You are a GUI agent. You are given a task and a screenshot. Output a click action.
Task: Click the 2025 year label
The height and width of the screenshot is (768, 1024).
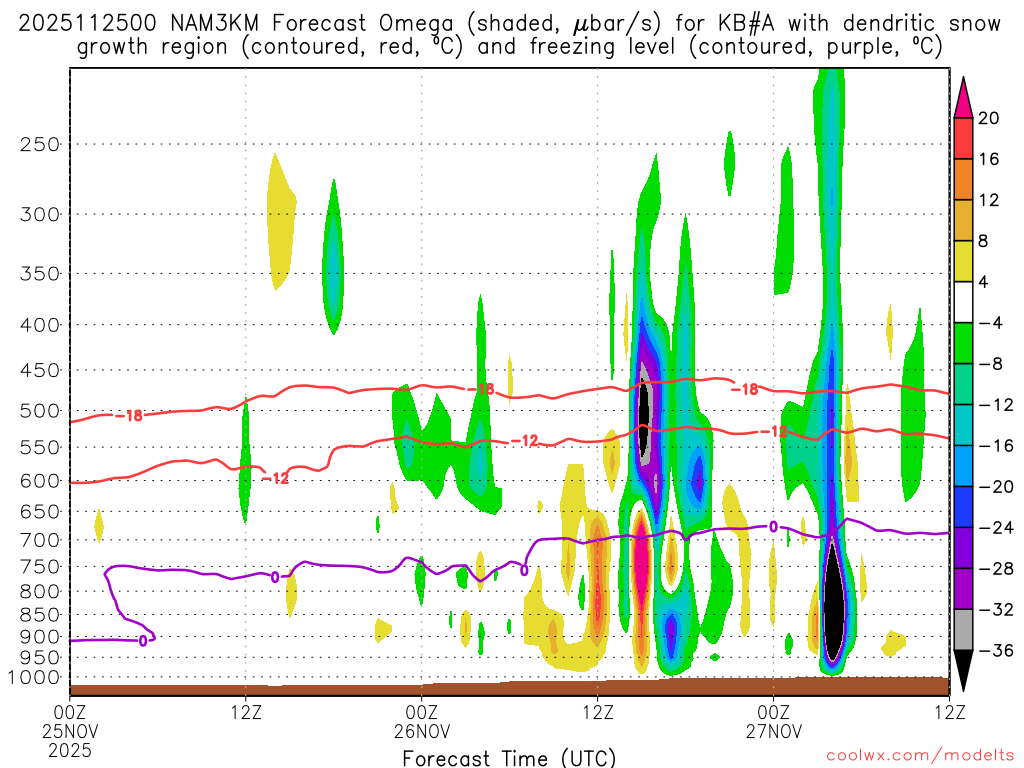(70, 750)
